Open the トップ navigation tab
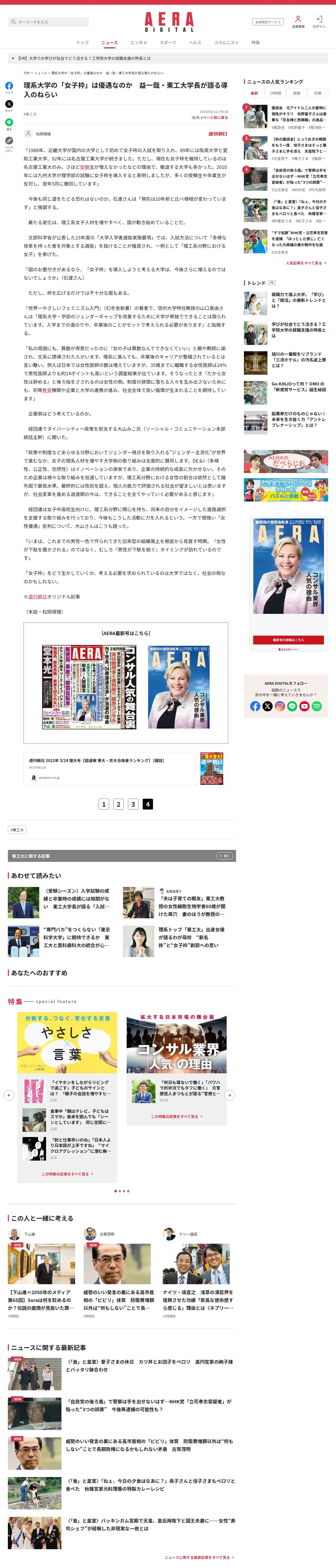Screen dimensions: 336x1568 pyautogui.click(x=82, y=43)
